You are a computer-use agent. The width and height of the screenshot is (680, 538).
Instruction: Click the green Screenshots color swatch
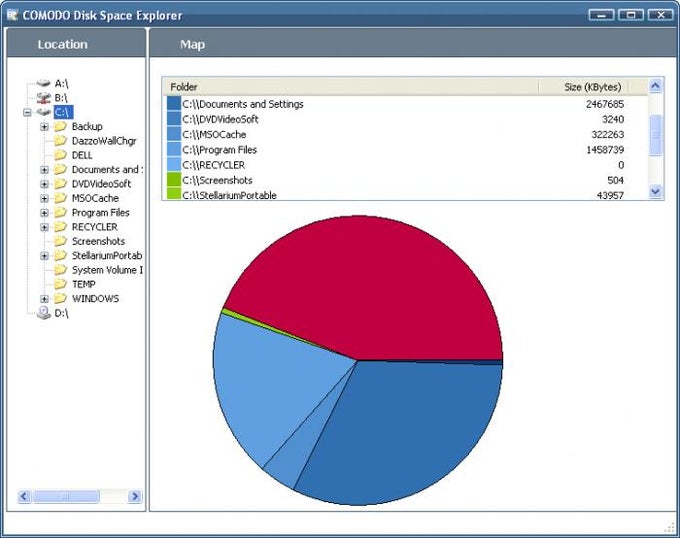174,179
